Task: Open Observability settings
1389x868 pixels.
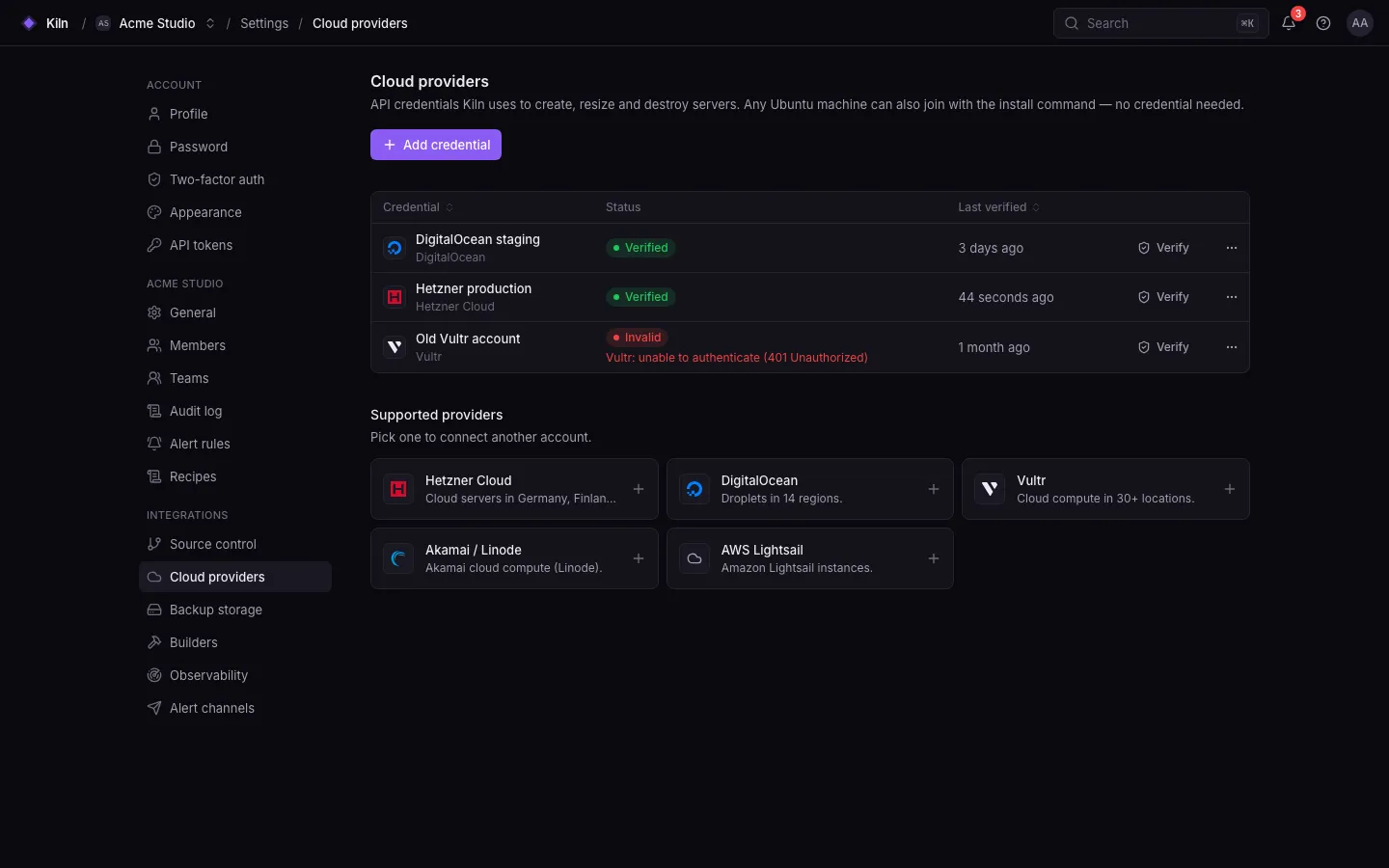Action: click(235, 675)
